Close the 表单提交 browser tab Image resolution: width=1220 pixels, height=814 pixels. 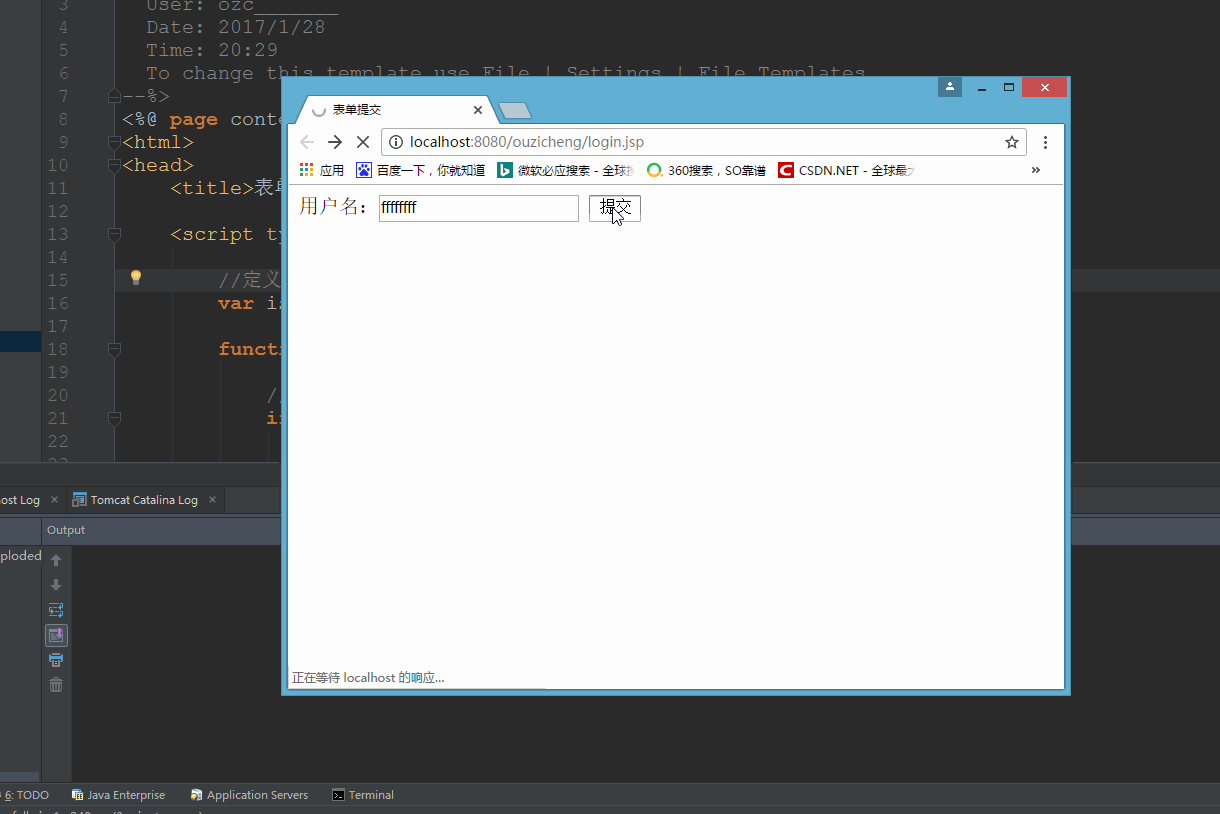click(478, 110)
